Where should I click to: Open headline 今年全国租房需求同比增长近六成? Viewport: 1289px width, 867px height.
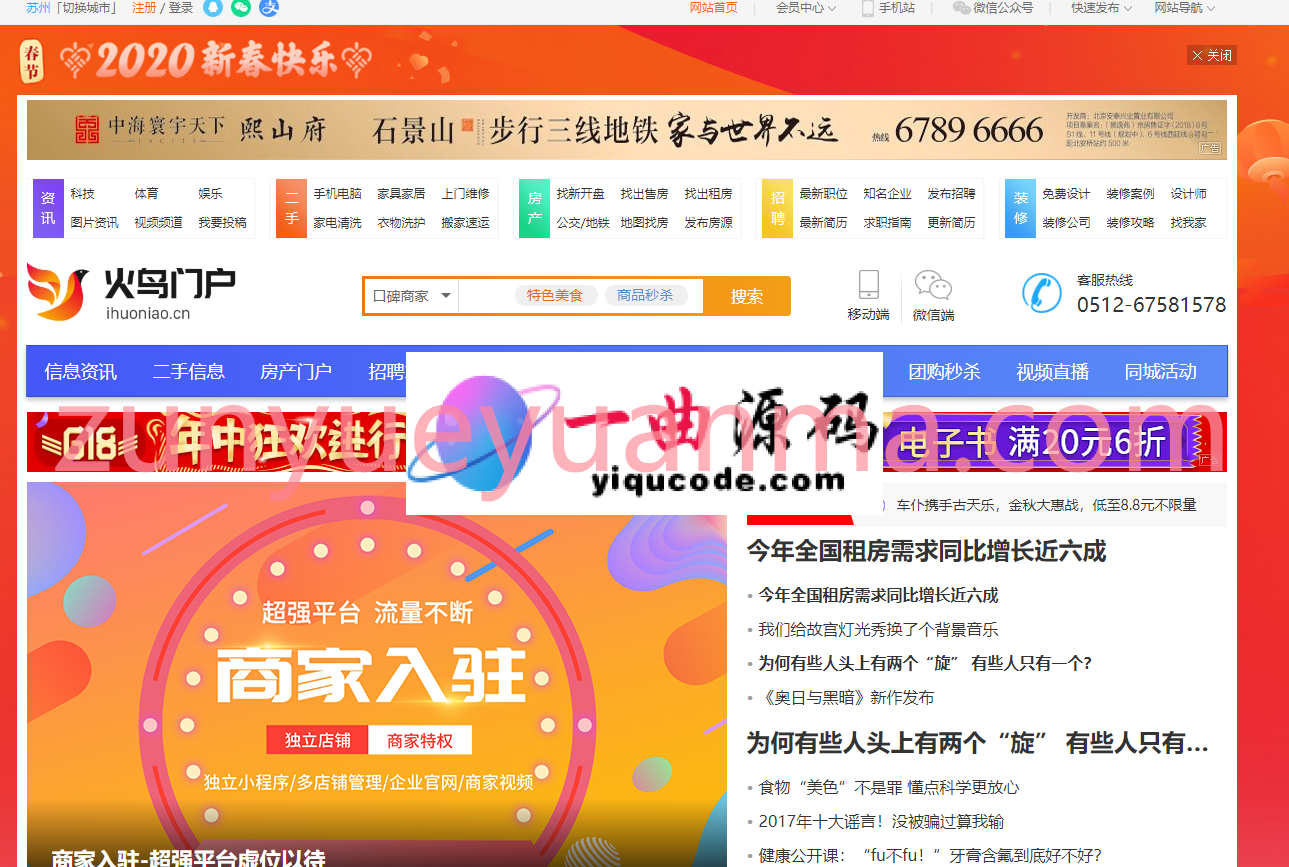(927, 552)
